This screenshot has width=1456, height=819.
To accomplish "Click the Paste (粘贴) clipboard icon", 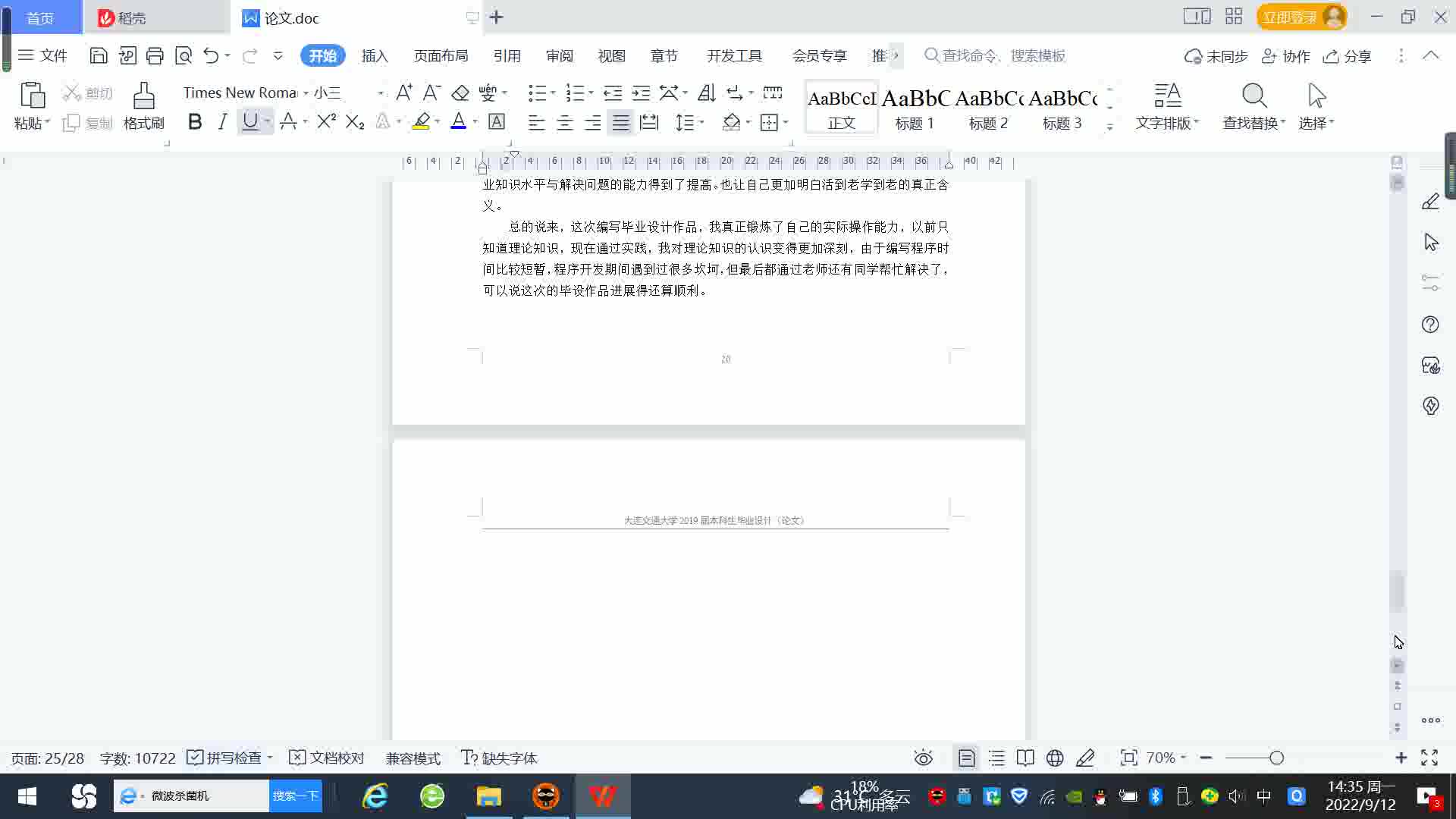I will click(32, 96).
